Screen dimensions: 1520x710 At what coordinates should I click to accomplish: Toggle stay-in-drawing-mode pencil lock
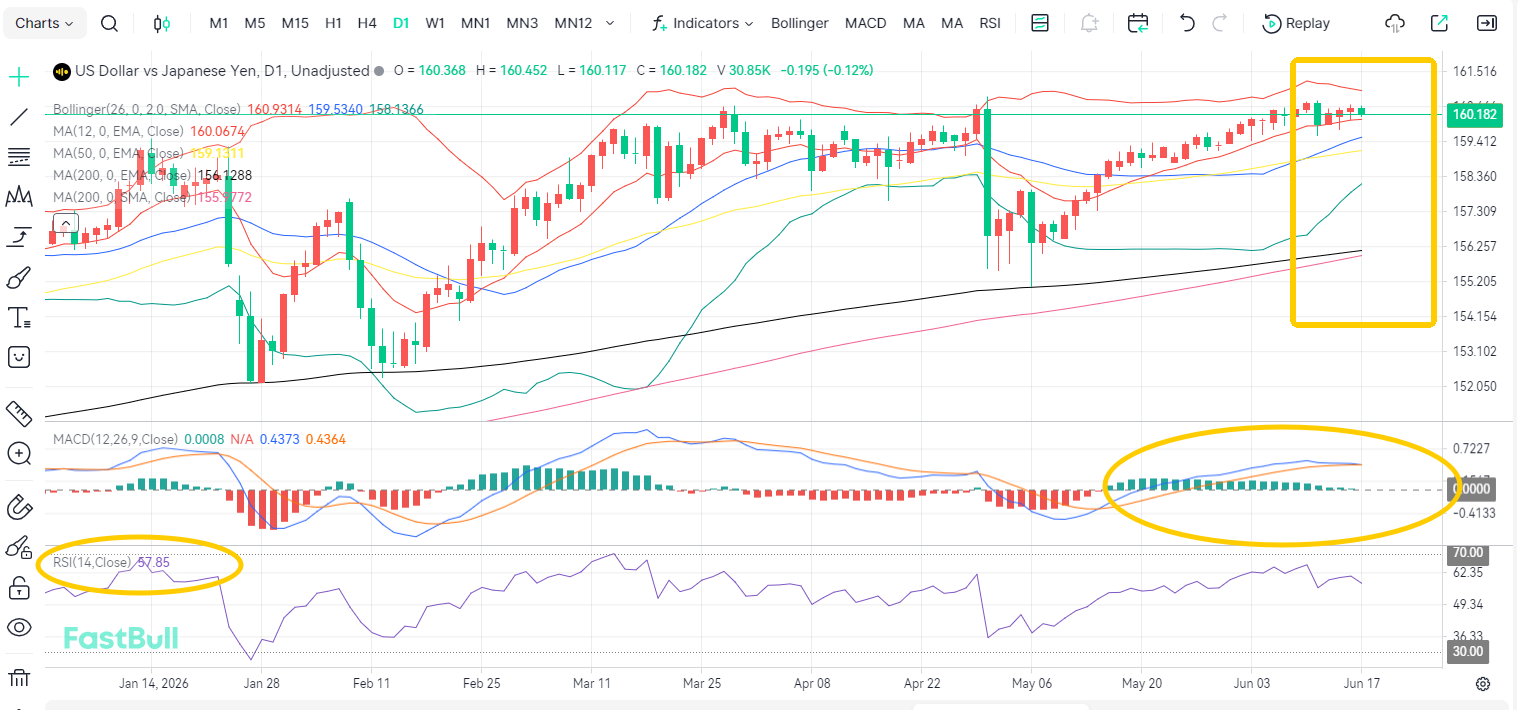click(18, 547)
